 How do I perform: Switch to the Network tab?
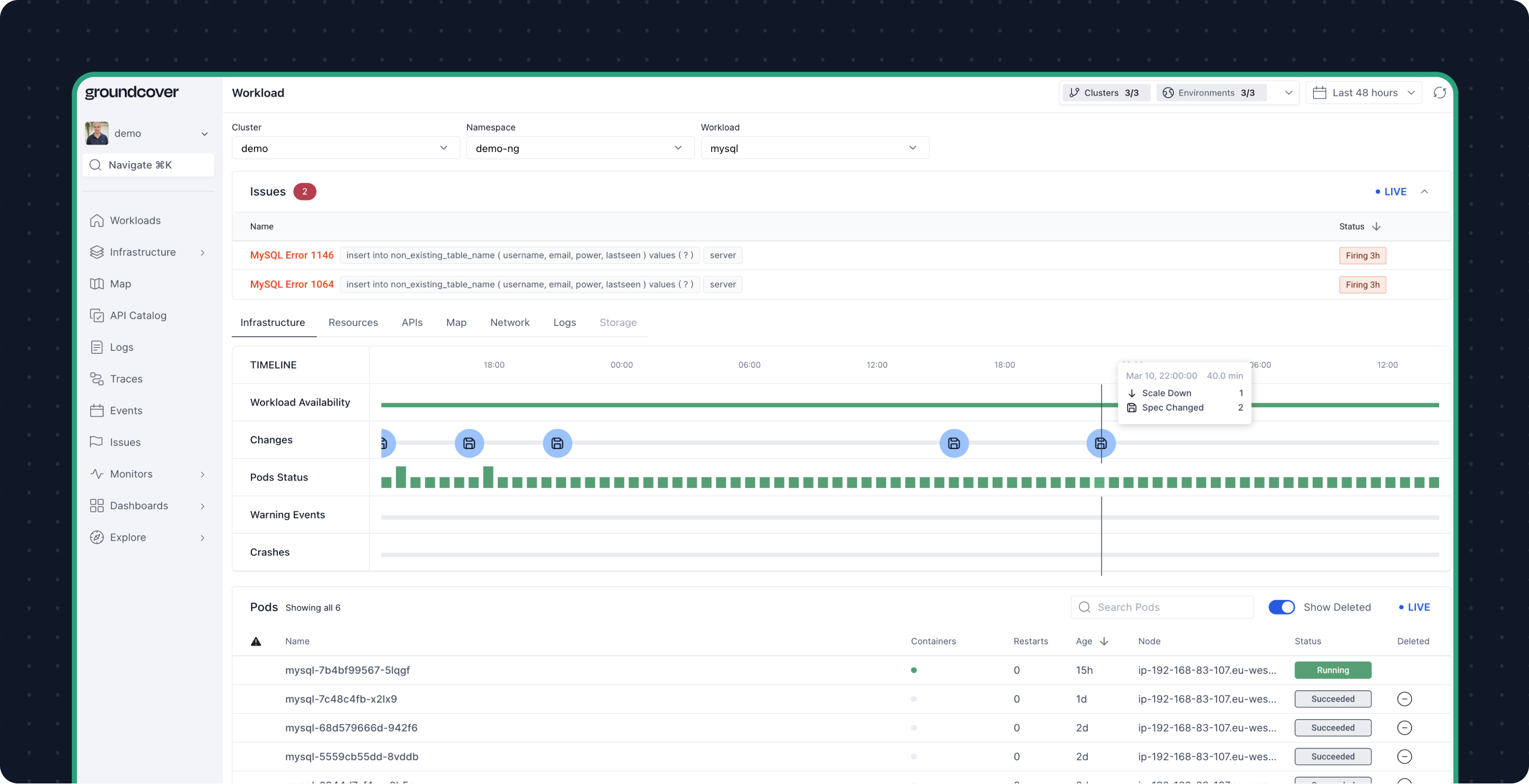pos(509,323)
